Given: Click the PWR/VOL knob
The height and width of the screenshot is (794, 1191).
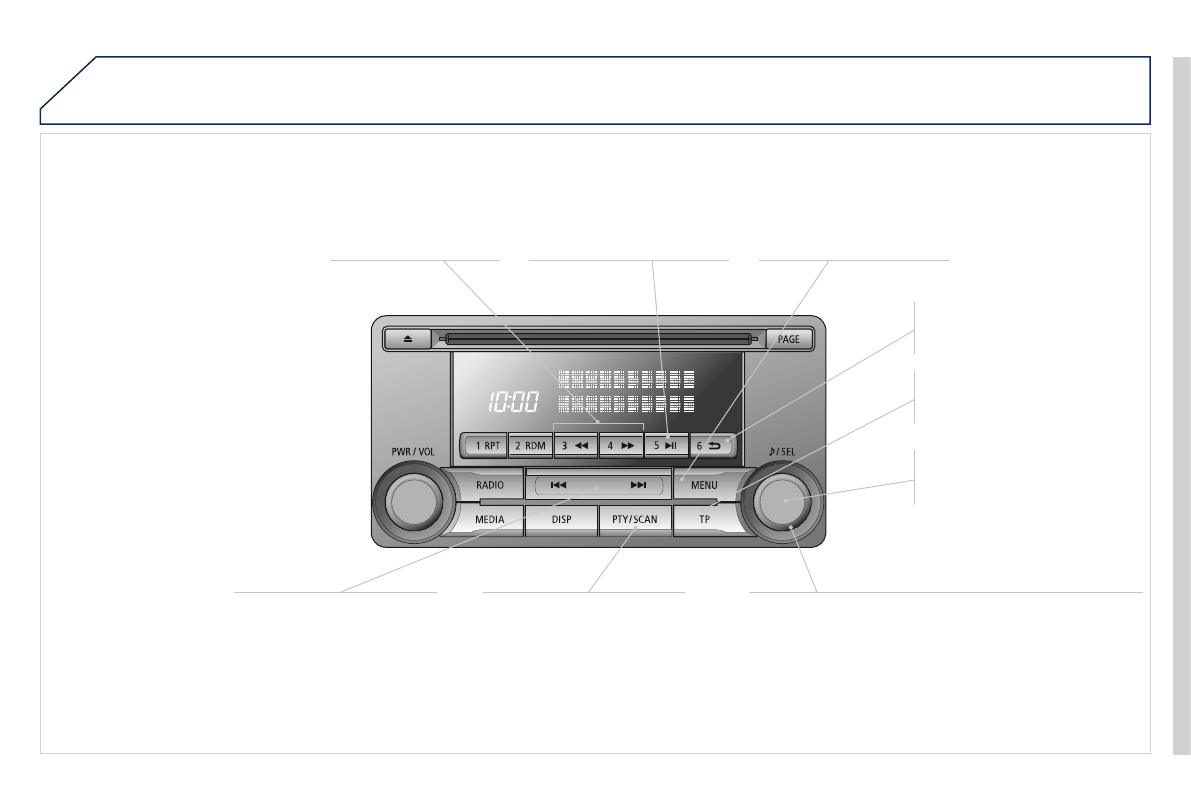Looking at the screenshot, I should pos(413,501).
